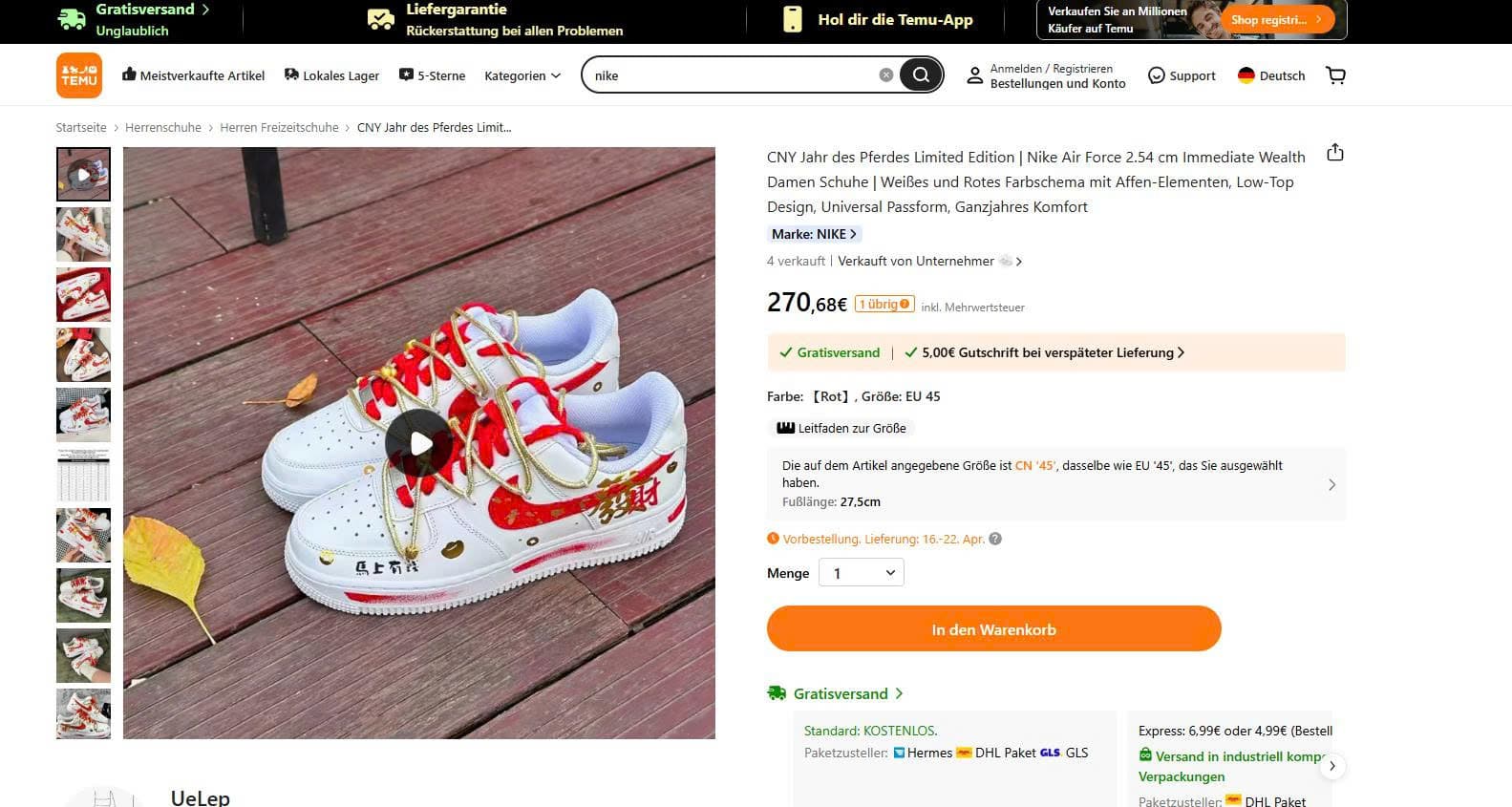Click the account profile icon

(x=974, y=75)
